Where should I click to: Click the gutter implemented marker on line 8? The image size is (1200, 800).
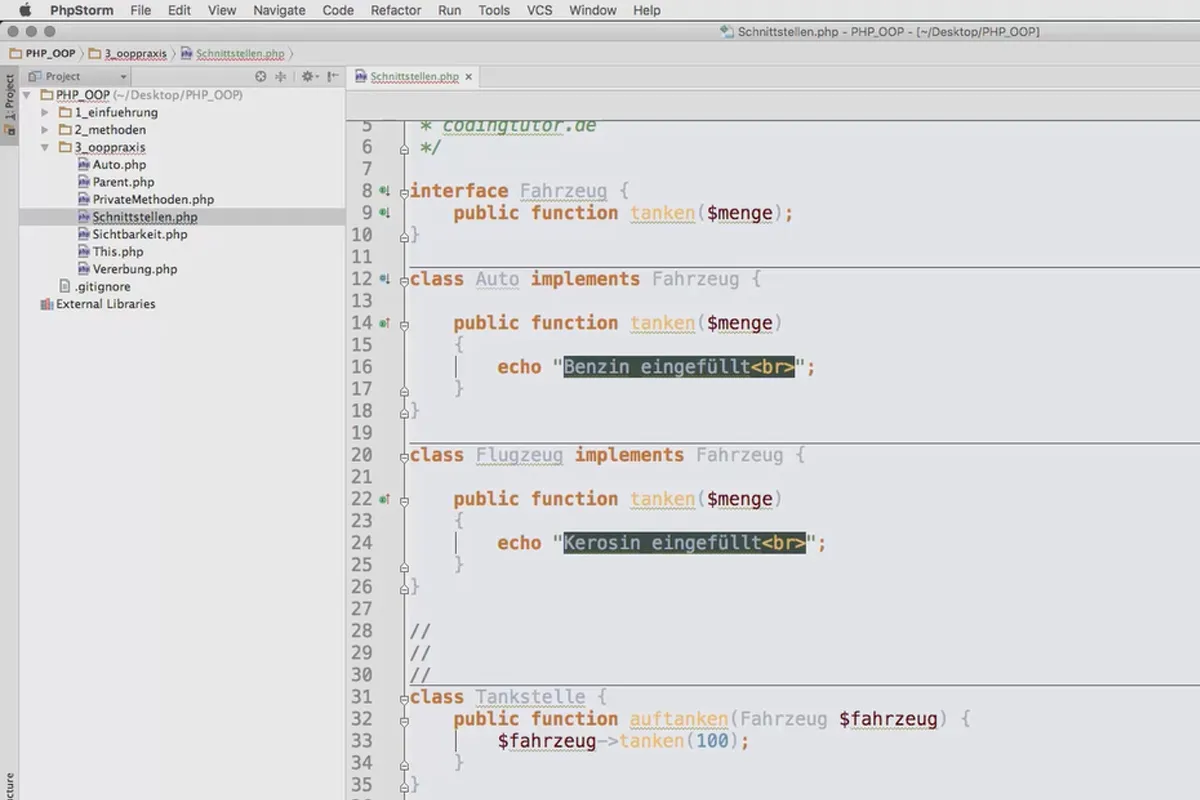coord(385,191)
